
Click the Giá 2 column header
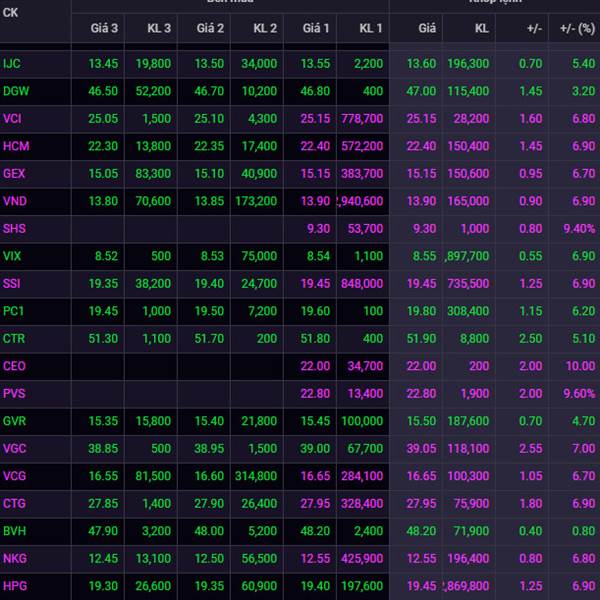tap(210, 28)
